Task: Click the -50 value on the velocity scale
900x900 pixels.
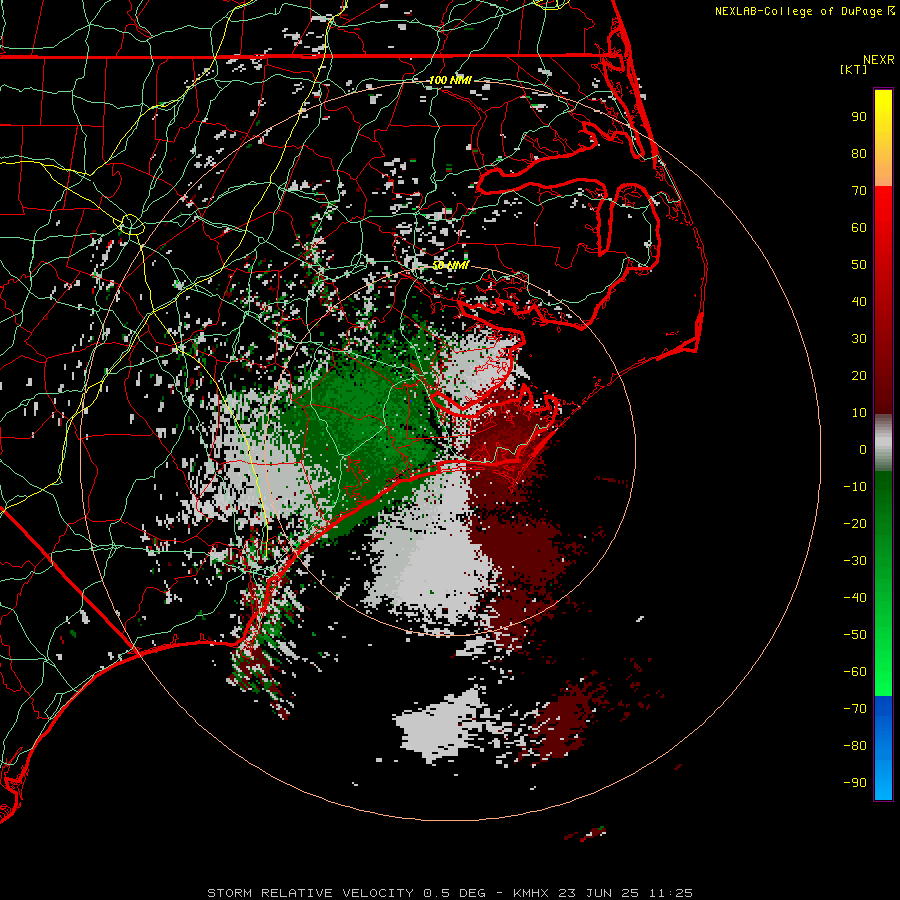Action: point(855,635)
